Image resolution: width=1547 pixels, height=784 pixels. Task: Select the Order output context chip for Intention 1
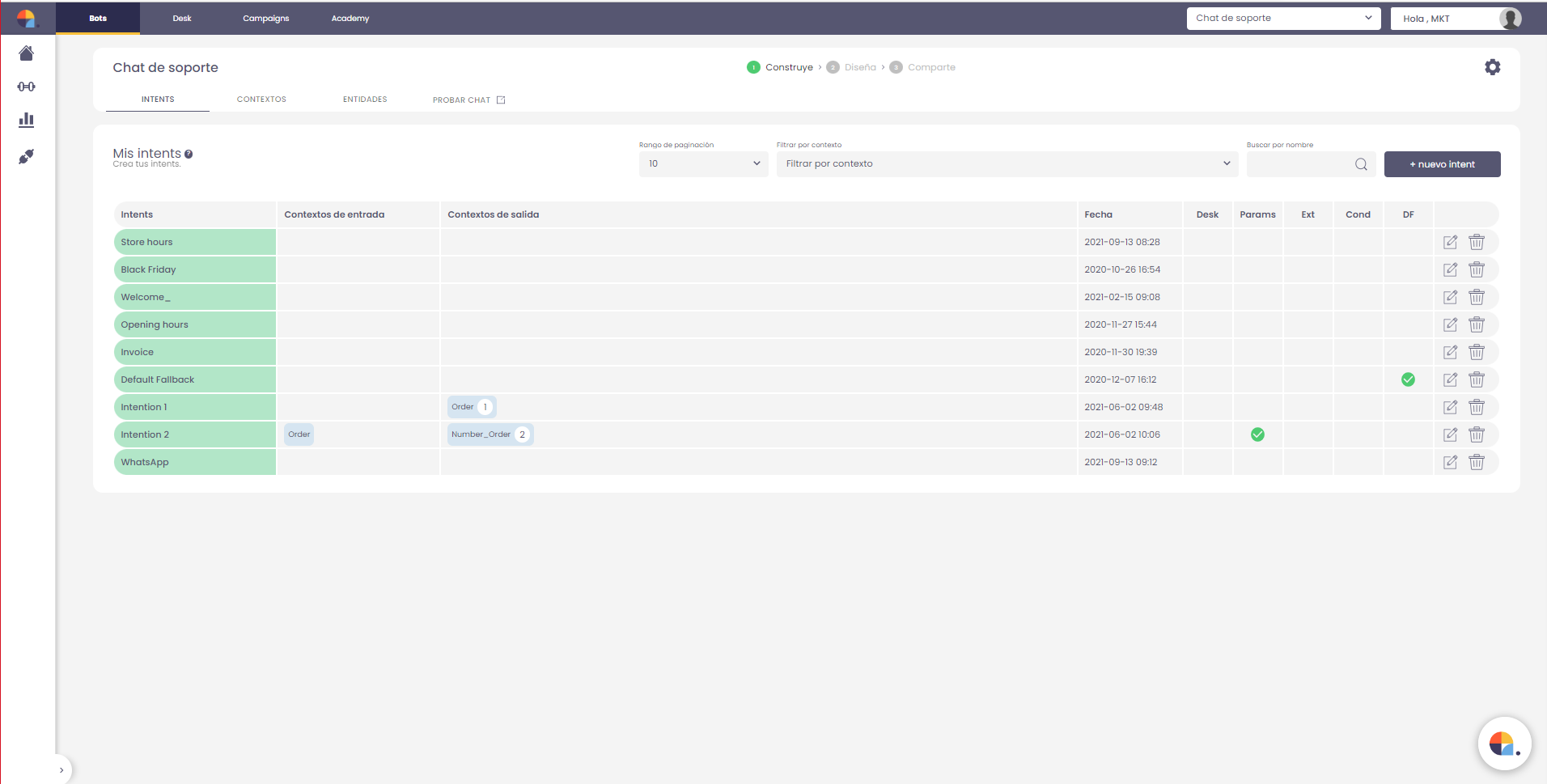(x=471, y=407)
